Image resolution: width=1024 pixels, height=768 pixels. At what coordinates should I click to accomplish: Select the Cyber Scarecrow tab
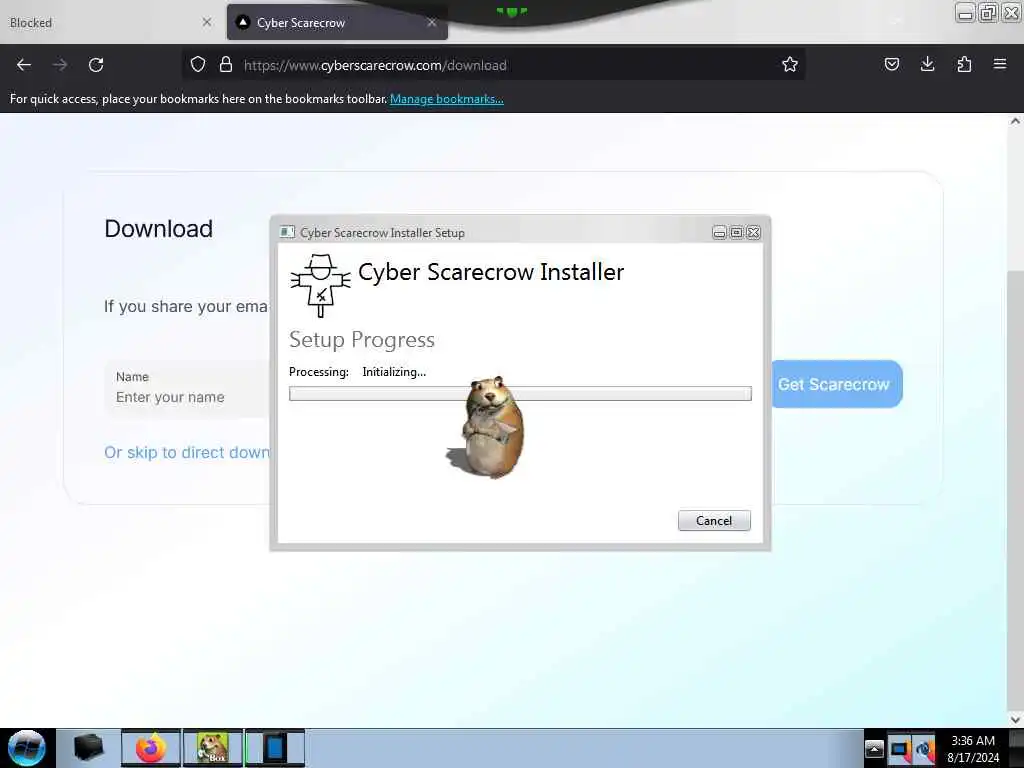tap(337, 22)
